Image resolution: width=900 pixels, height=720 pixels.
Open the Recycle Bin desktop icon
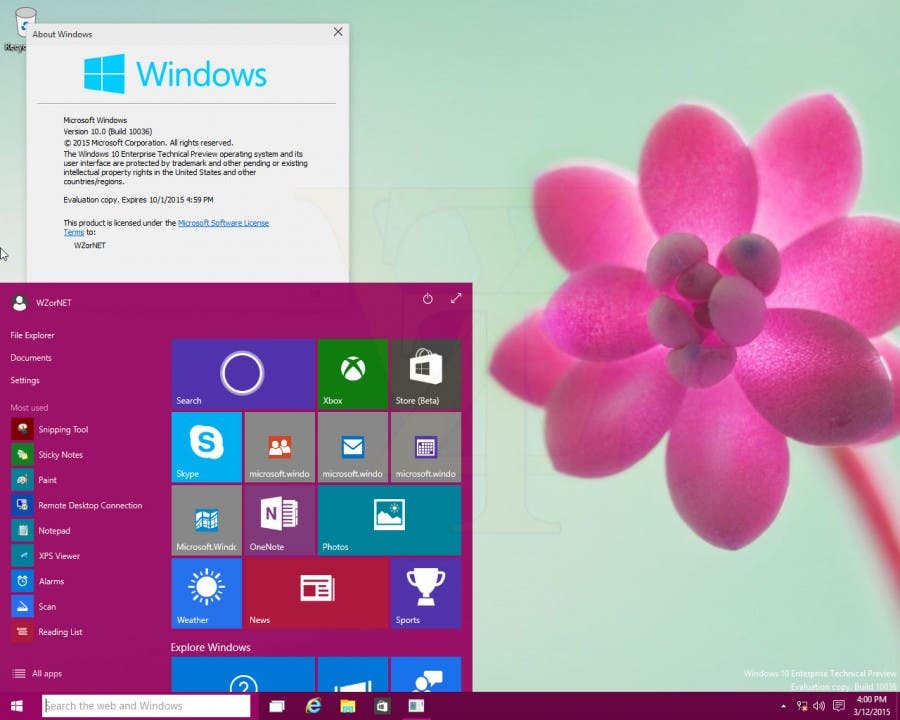[22, 29]
